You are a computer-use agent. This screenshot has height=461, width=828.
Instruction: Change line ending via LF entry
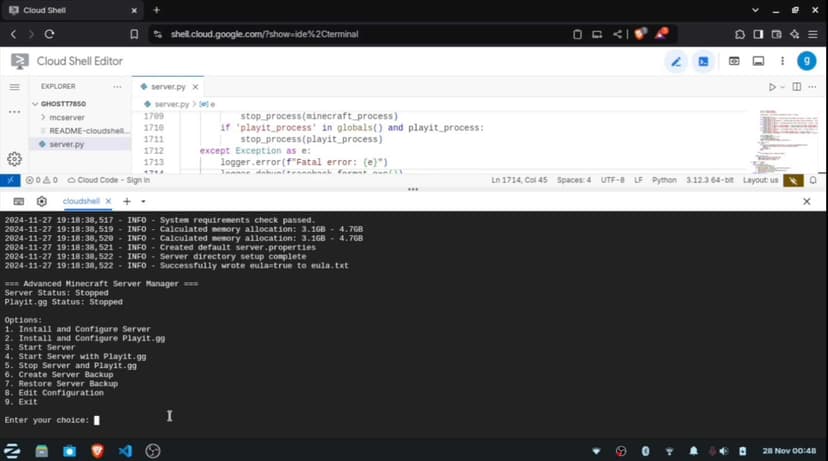coord(638,180)
